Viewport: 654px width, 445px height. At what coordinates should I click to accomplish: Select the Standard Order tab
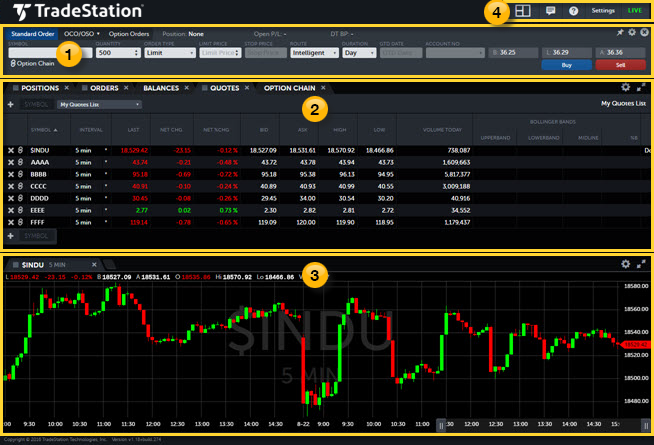point(33,34)
